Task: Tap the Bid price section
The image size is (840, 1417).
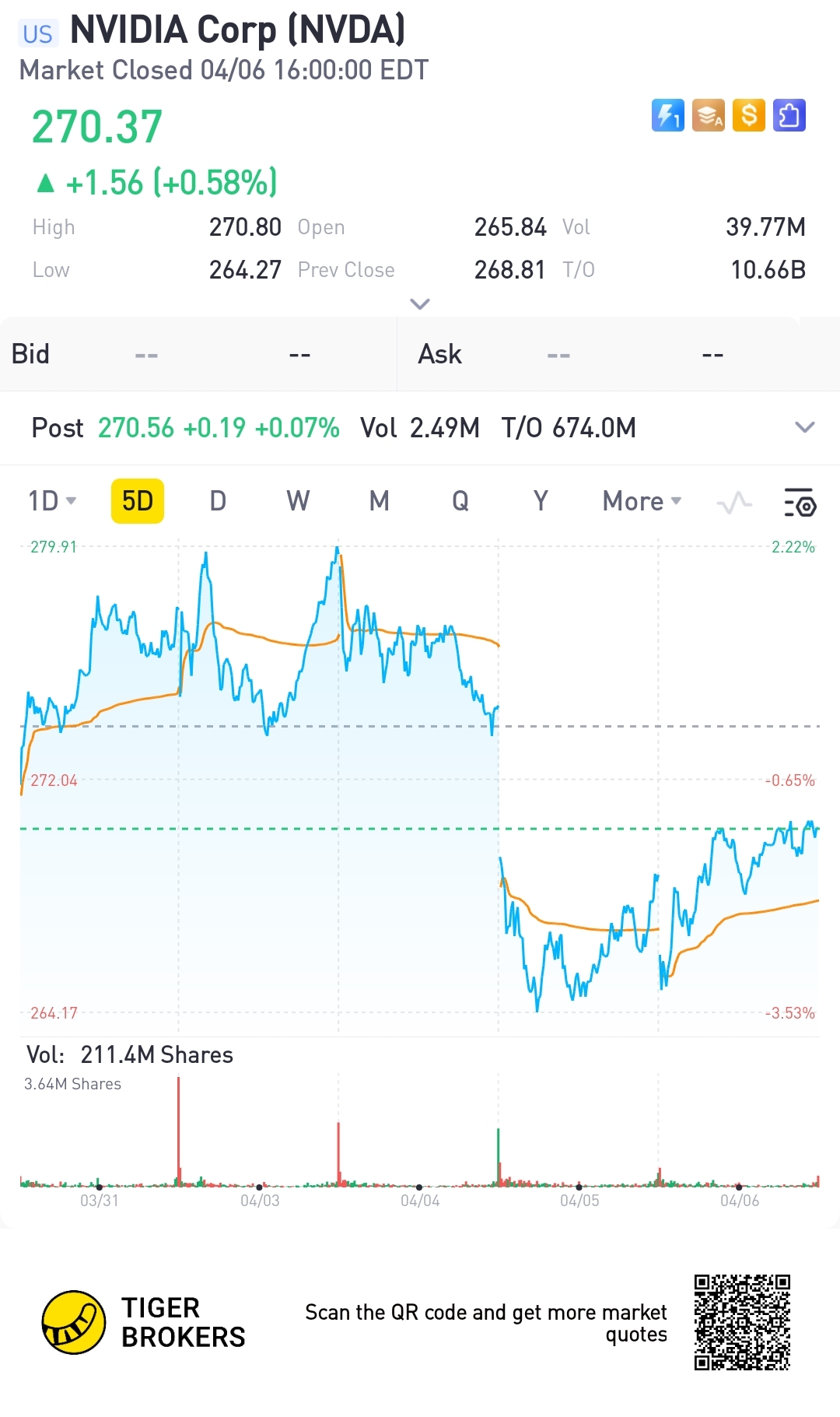Action: click(198, 354)
